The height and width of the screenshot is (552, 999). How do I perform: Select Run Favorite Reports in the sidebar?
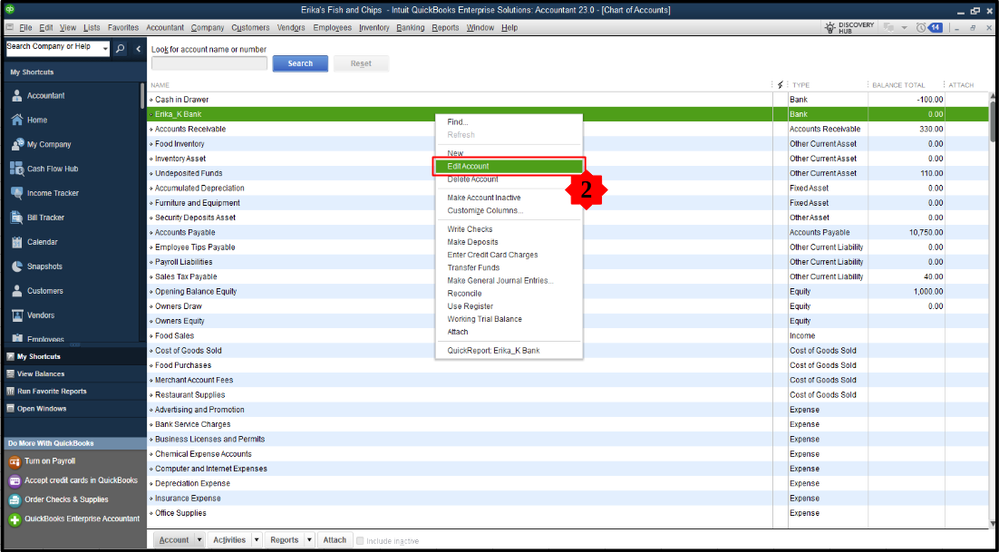52,391
